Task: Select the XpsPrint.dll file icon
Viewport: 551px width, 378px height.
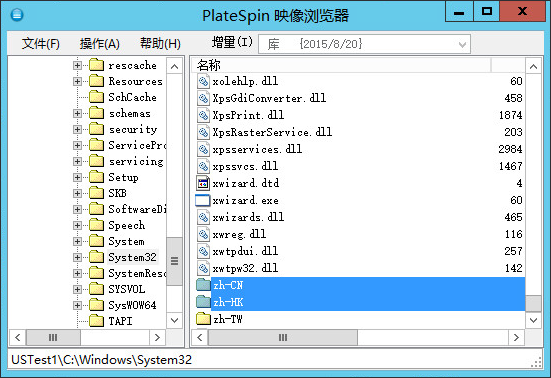Action: 203,115
